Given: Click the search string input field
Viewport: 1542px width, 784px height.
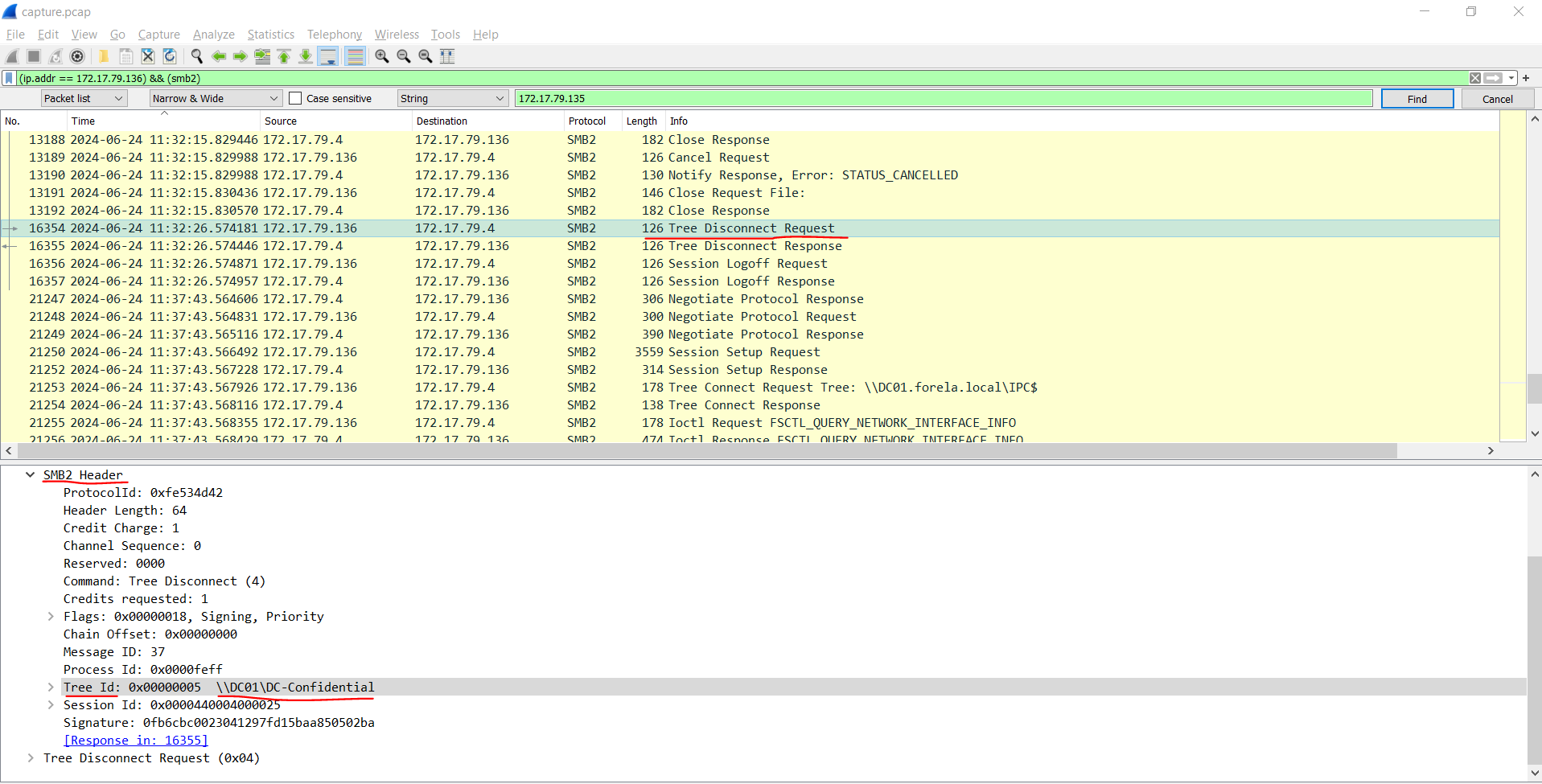Looking at the screenshot, I should coord(943,99).
